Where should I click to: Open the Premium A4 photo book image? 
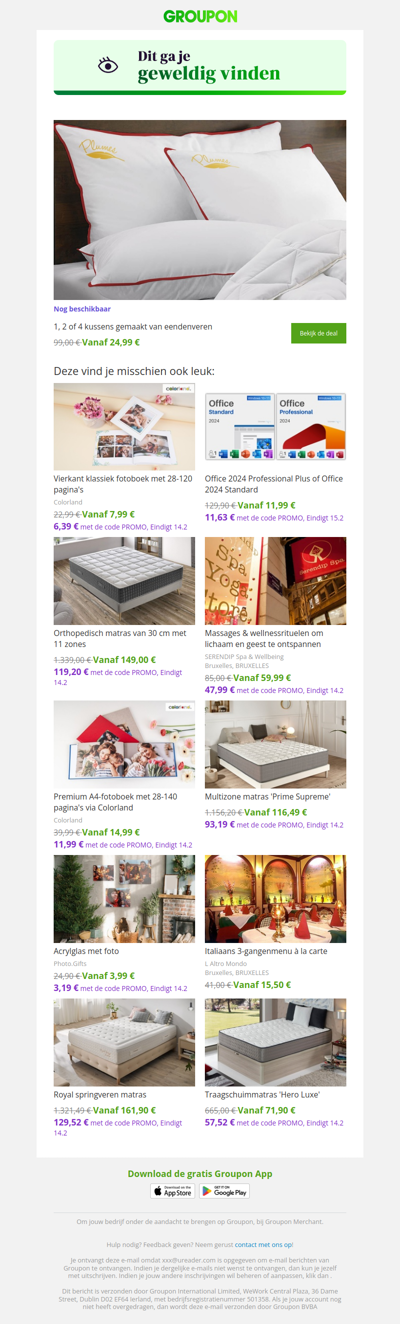[x=125, y=744]
